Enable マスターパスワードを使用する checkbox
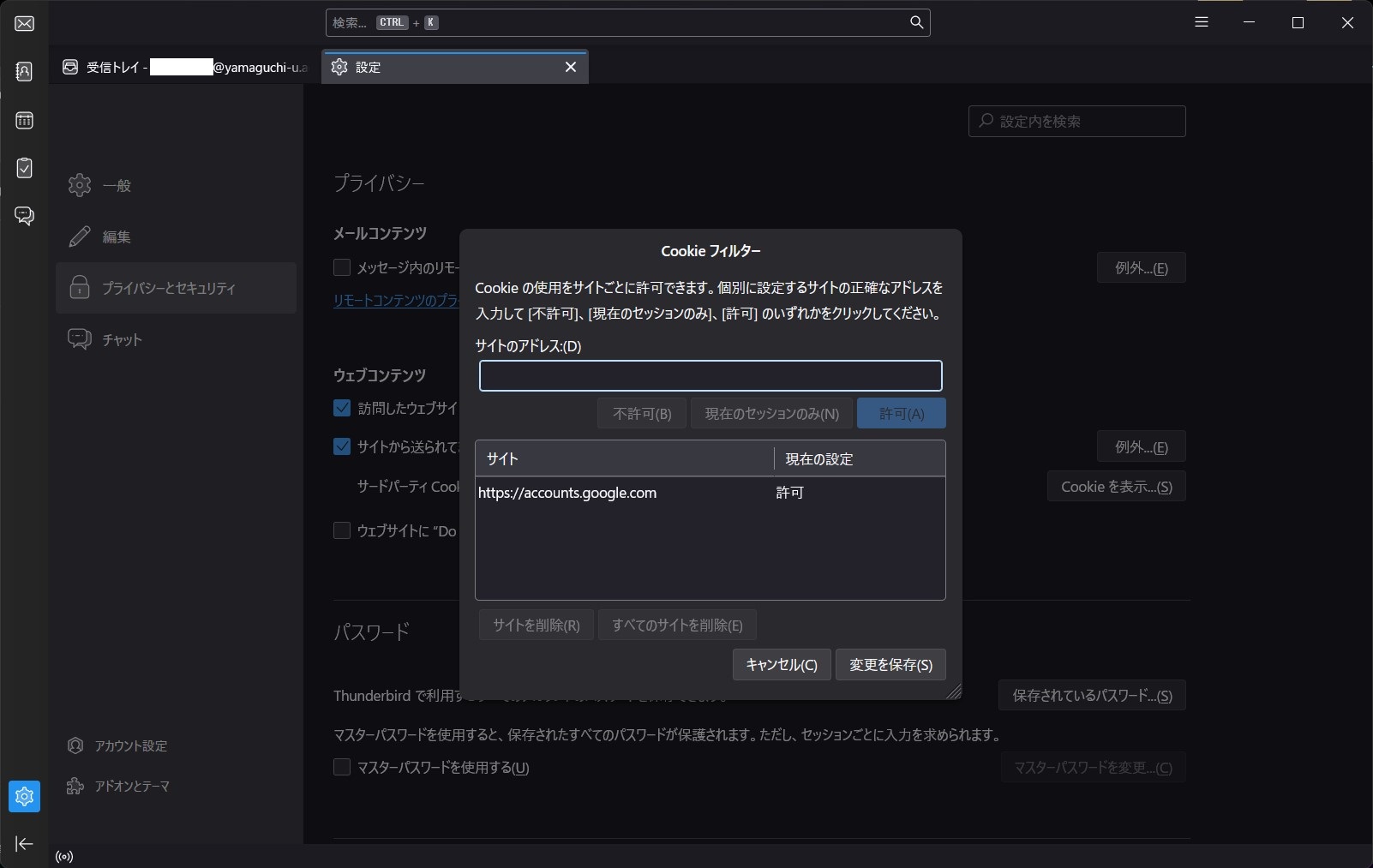Screen dimensions: 1373x868 pyautogui.click(x=342, y=767)
